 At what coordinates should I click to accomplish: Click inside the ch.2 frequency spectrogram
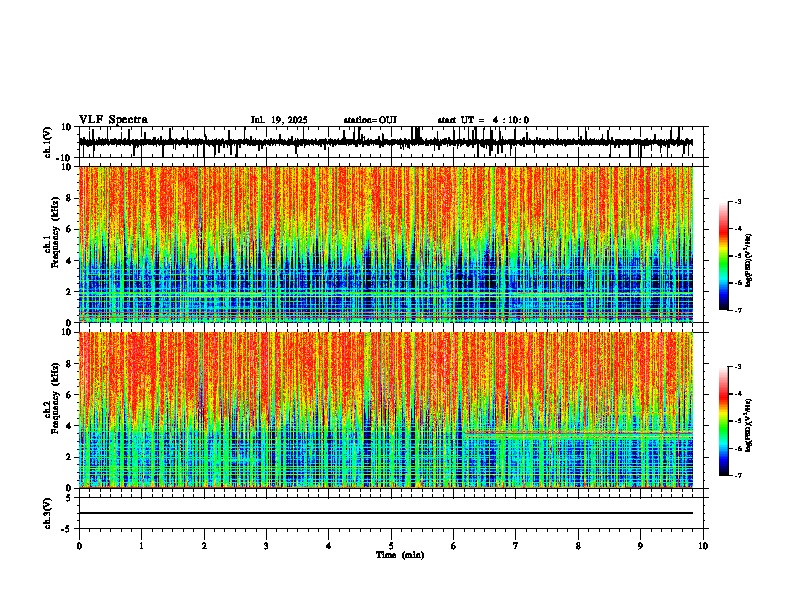(x=386, y=410)
